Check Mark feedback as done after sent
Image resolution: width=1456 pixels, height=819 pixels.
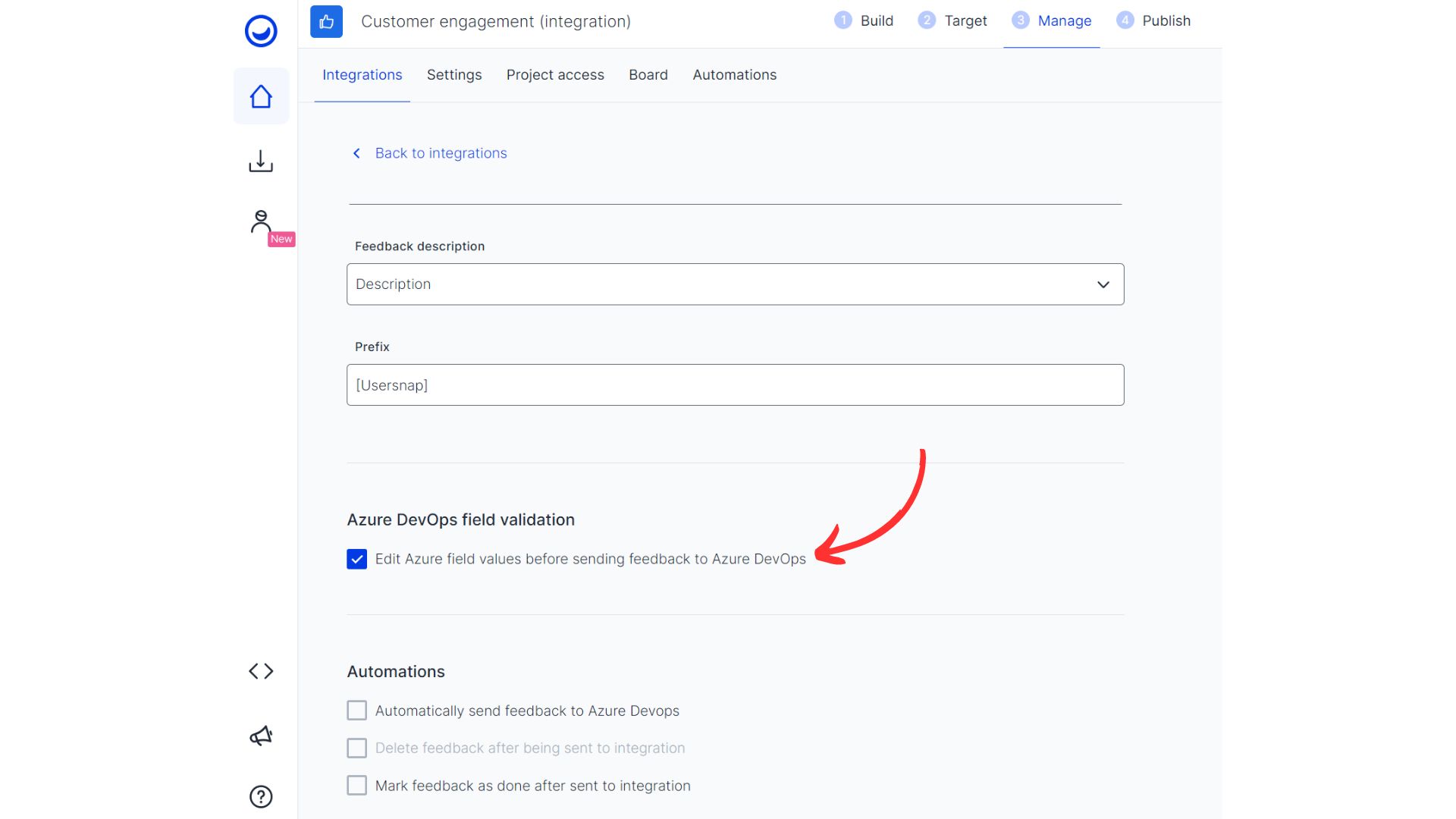[356, 785]
